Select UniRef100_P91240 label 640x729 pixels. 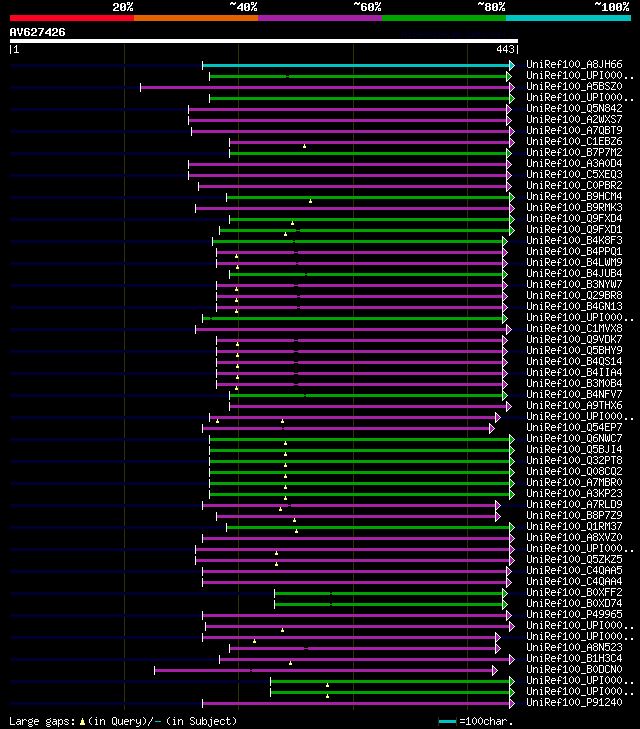[x=574, y=702]
